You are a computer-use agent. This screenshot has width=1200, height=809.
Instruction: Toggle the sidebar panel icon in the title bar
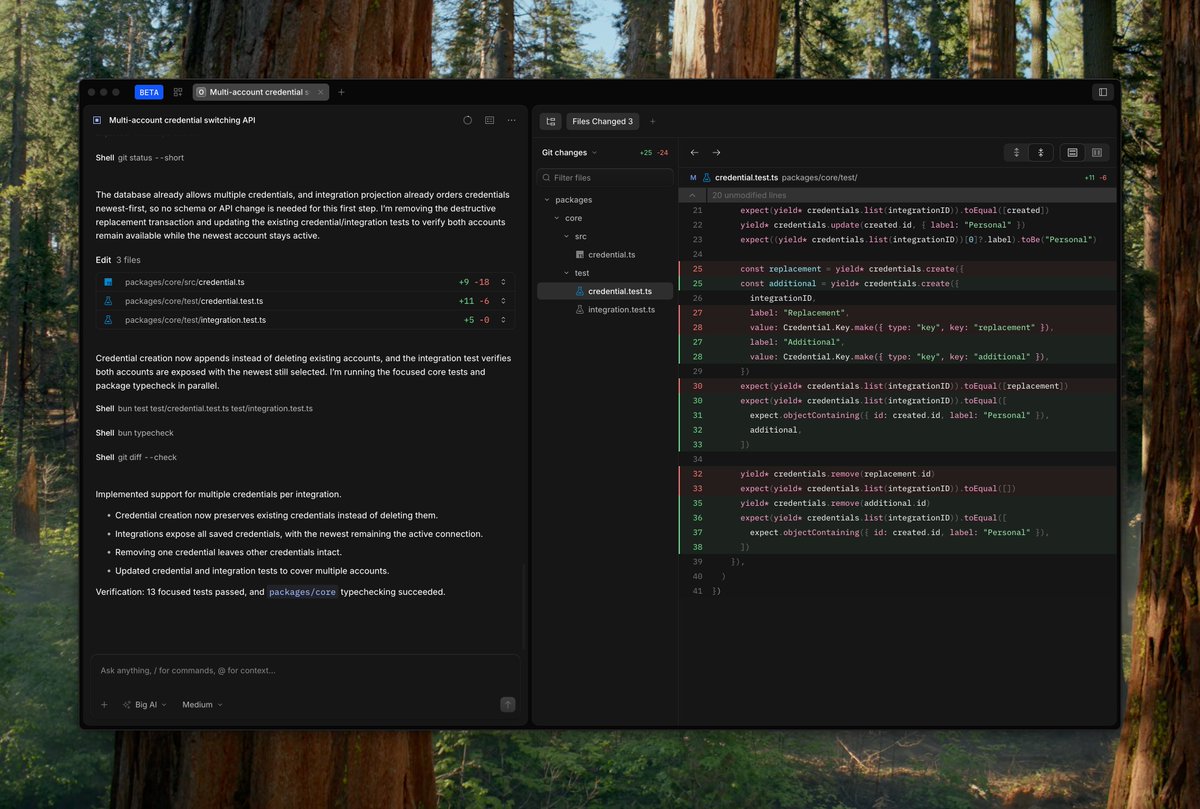tap(1103, 92)
